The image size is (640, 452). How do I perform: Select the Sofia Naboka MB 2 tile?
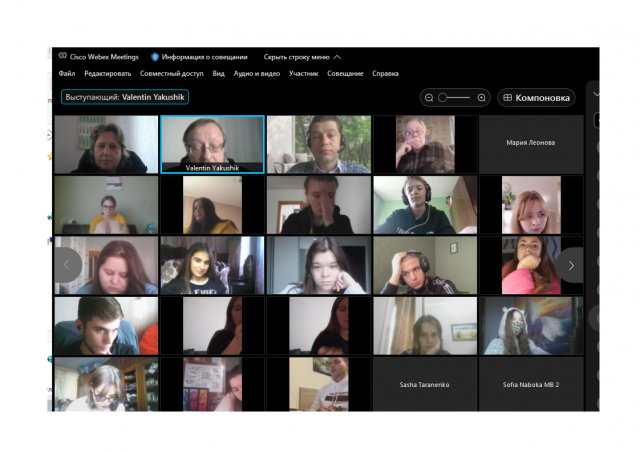click(x=531, y=384)
